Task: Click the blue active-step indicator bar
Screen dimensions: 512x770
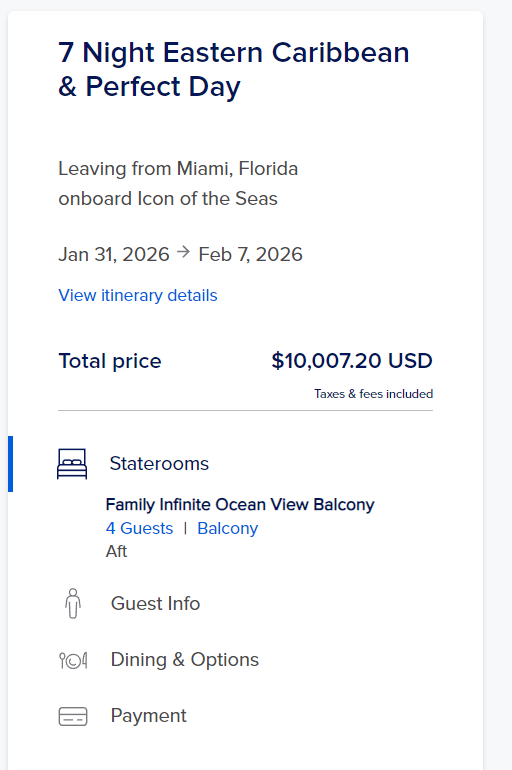Action: [x=10, y=464]
